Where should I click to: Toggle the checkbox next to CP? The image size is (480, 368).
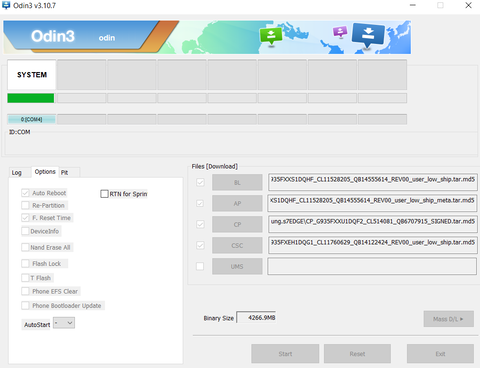200,224
